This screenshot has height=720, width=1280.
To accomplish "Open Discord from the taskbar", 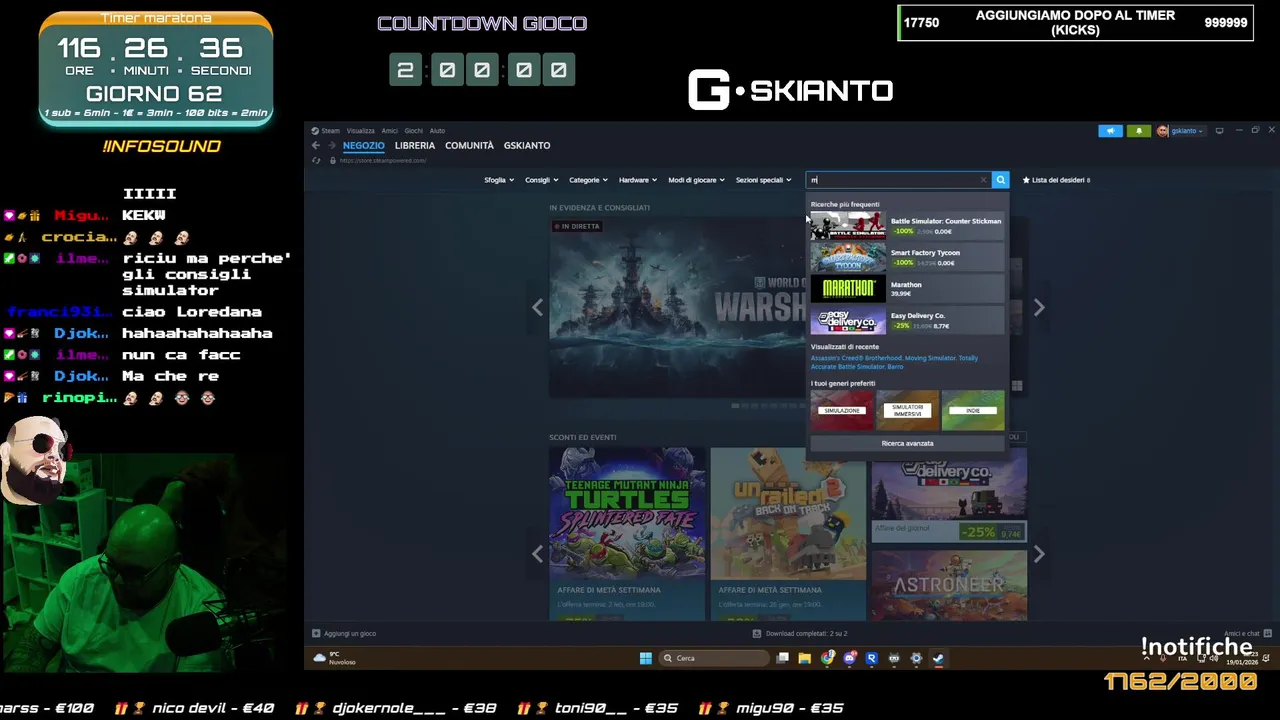I will (849, 658).
